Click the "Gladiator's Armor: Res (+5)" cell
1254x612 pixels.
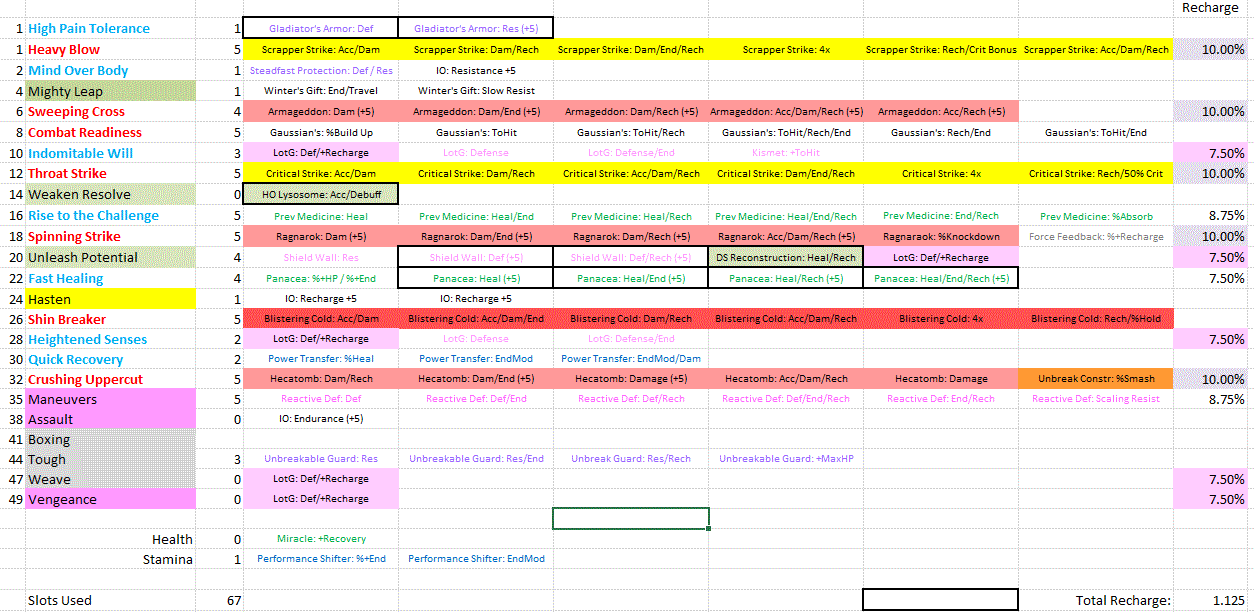475,29
